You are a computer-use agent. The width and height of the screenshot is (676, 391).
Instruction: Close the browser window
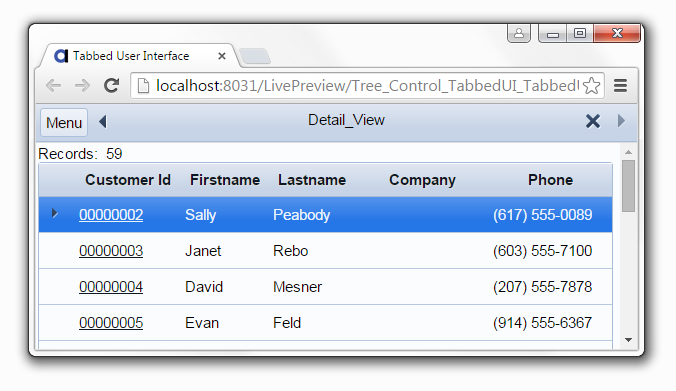pos(617,33)
